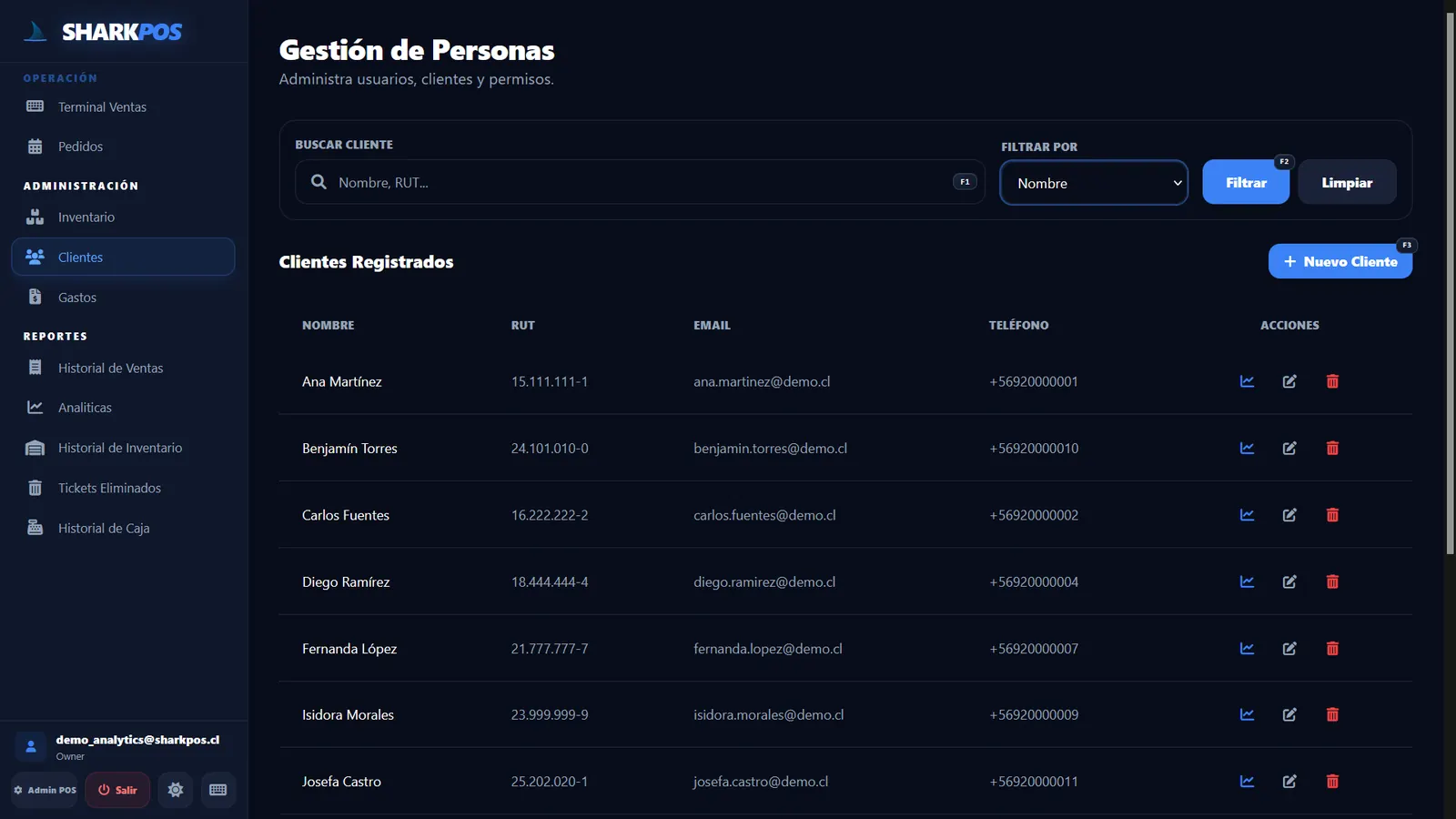Click demo_analytics@sharkpos.cl account text
1456x819 pixels.
pyautogui.click(x=137, y=740)
